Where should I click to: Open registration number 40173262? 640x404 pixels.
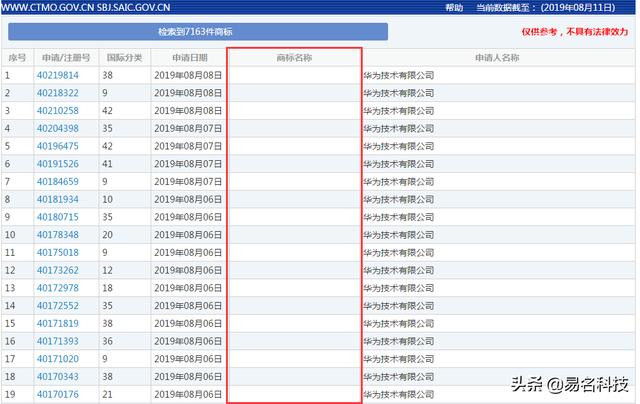click(58, 271)
